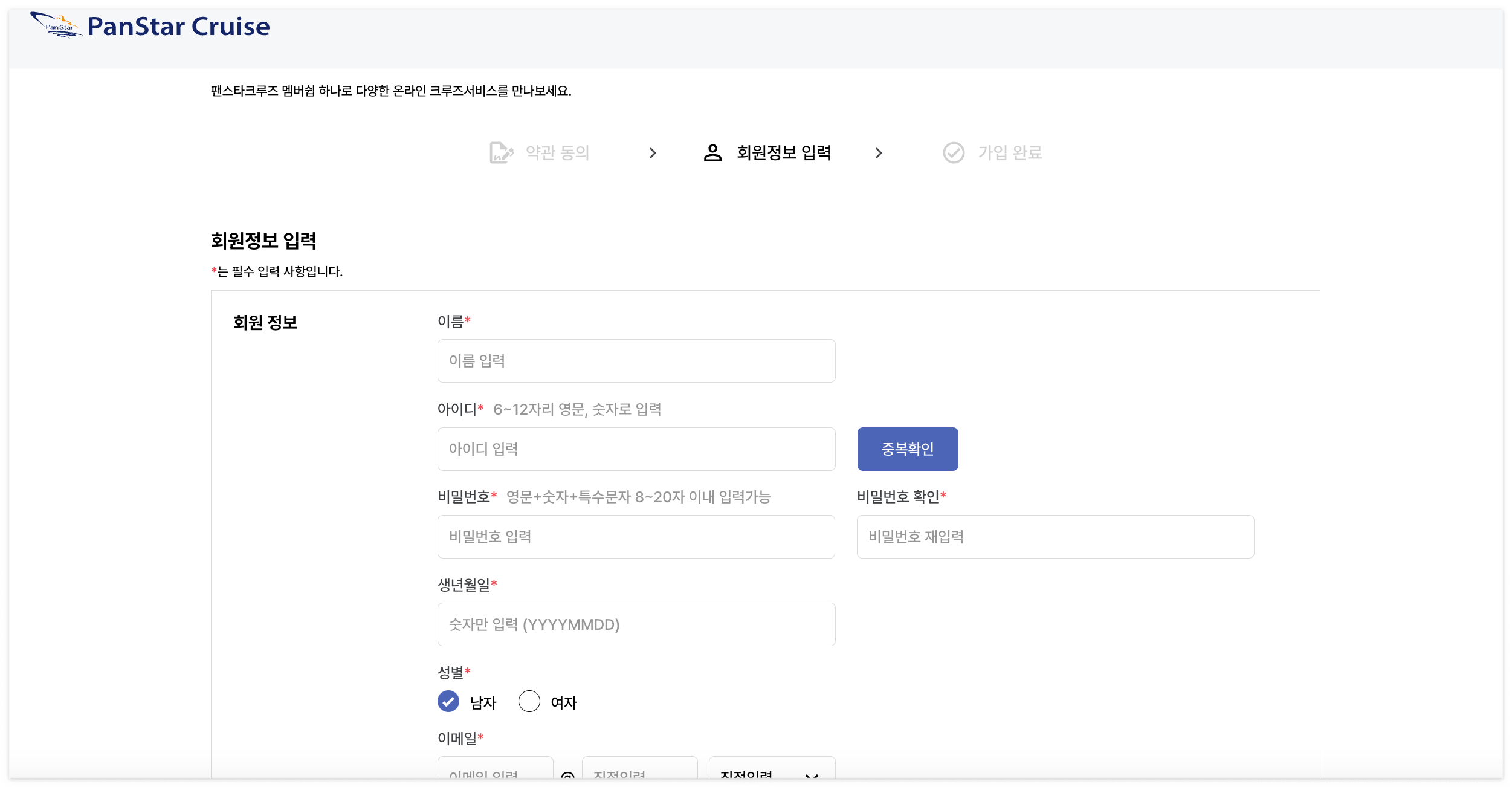Image resolution: width=1512 pixels, height=787 pixels.
Task: Click the checkmark circle icon beside 가입 완료
Action: pos(953,152)
